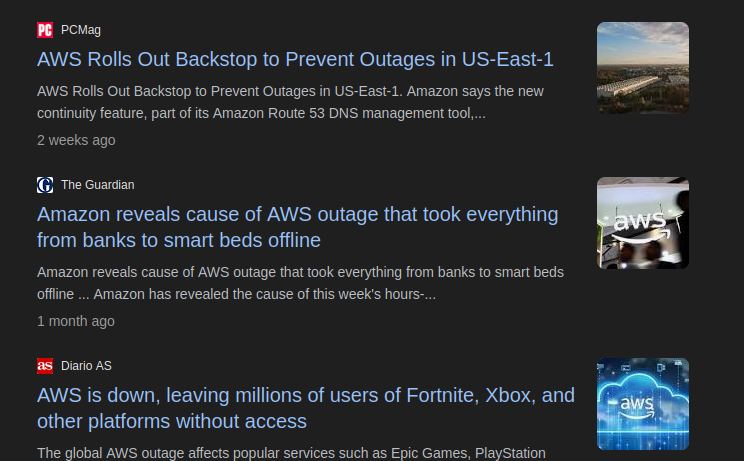Click the 'Diario AS' source name
744x461 pixels.
[x=86, y=366]
